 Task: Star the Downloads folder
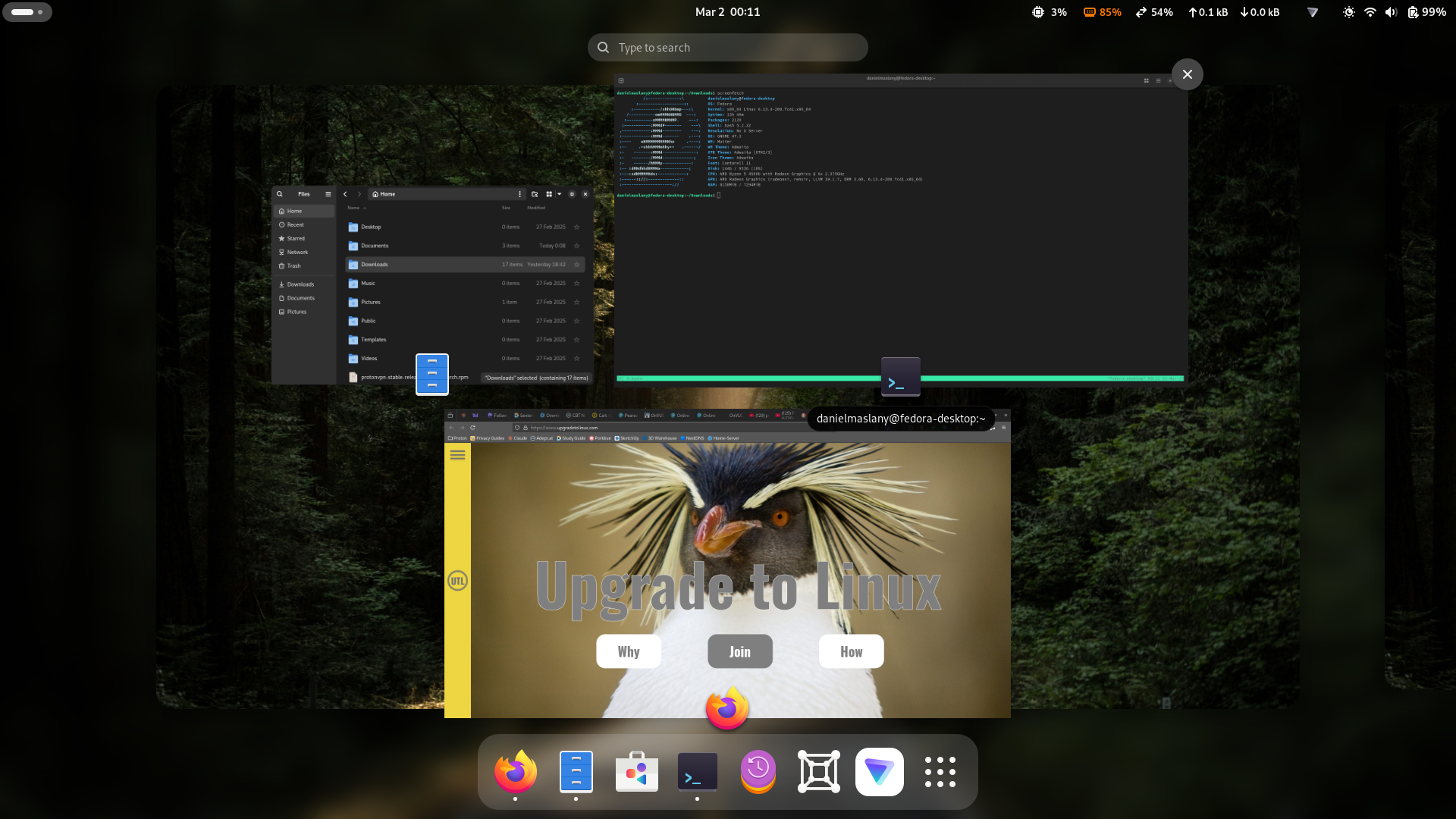pyautogui.click(x=576, y=265)
